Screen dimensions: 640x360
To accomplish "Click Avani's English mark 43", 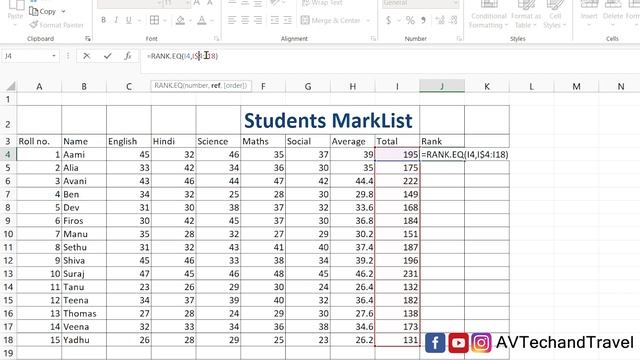I will click(129, 181).
